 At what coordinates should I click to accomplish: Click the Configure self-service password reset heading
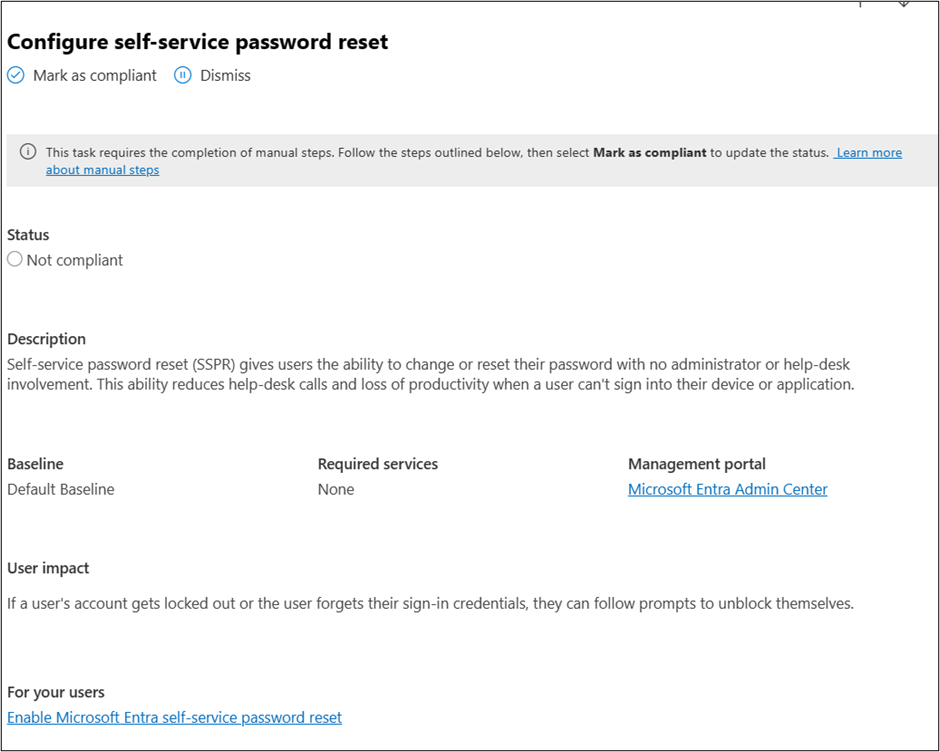coord(198,42)
